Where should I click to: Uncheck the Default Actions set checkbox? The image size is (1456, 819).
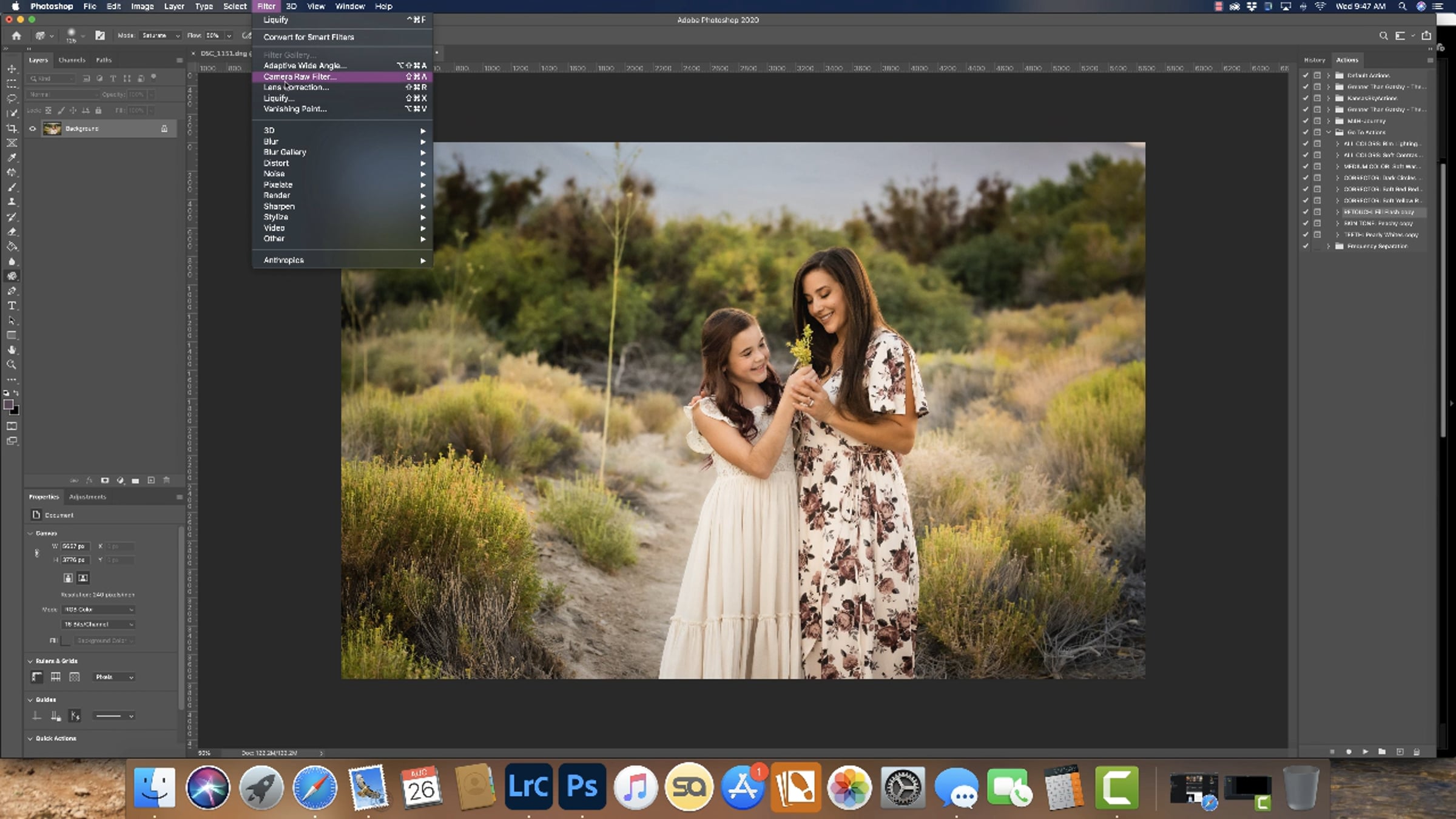(x=1306, y=75)
